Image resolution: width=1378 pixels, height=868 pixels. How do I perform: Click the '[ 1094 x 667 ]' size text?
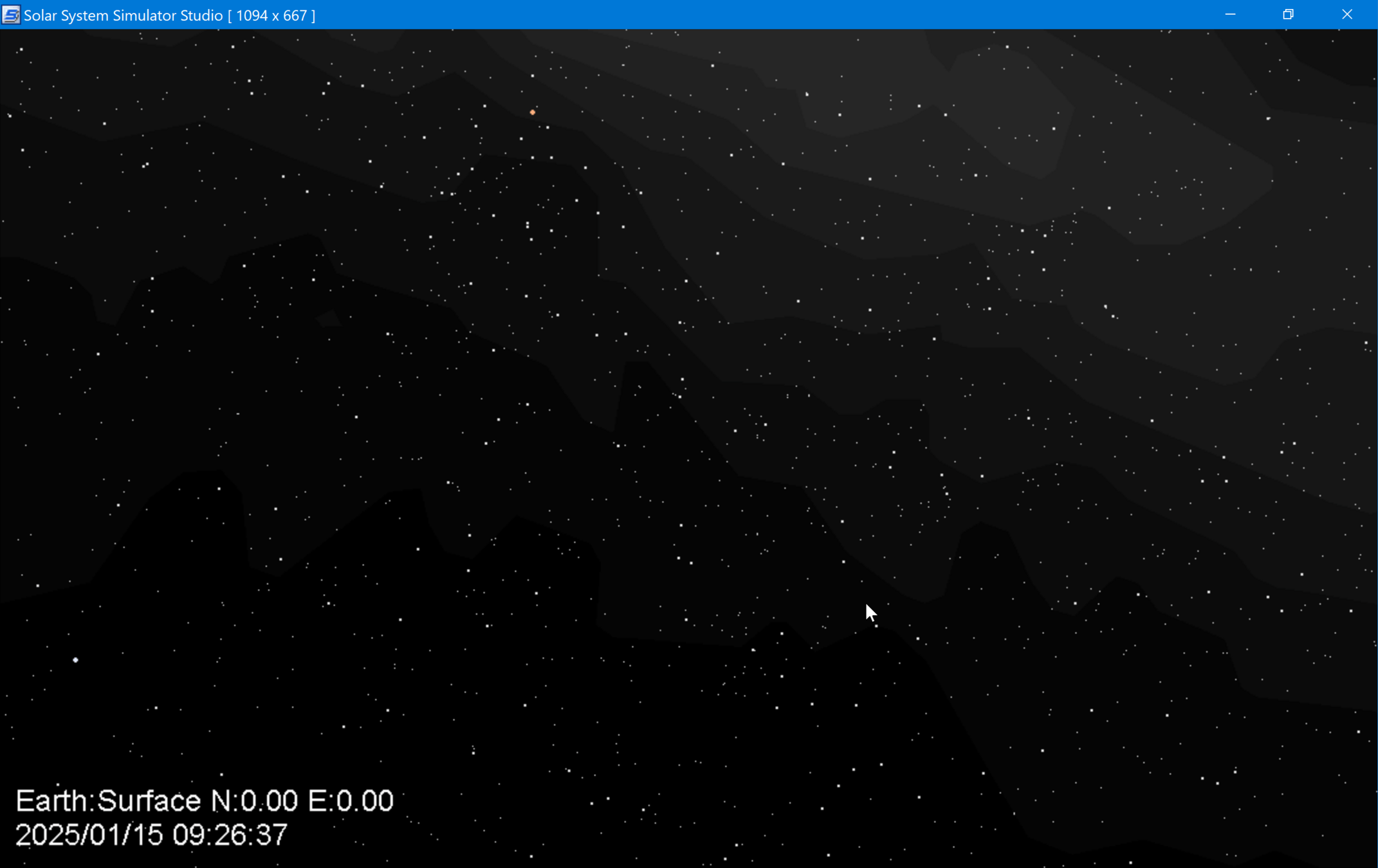point(271,15)
